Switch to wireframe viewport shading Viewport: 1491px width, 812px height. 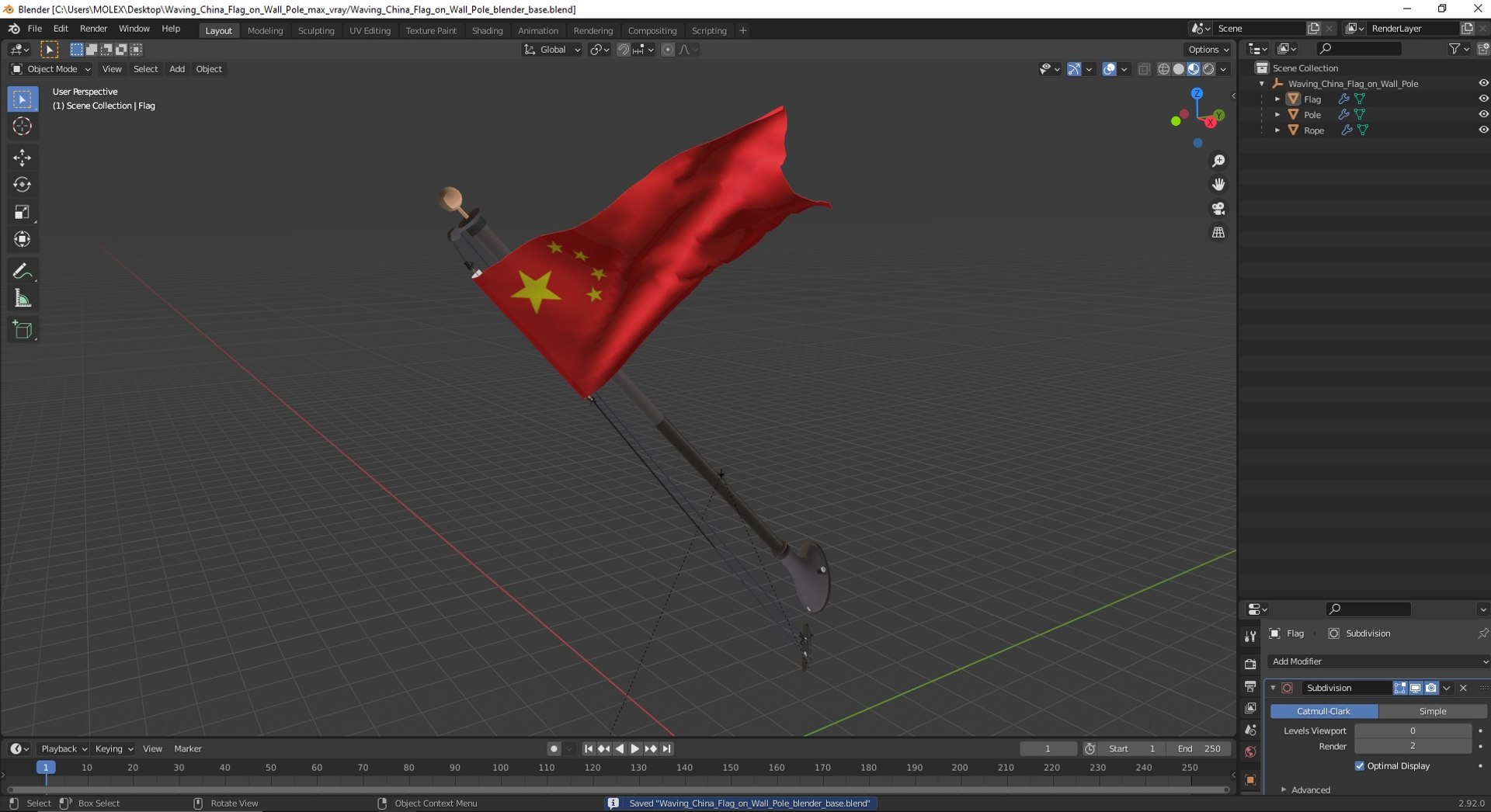1163,69
